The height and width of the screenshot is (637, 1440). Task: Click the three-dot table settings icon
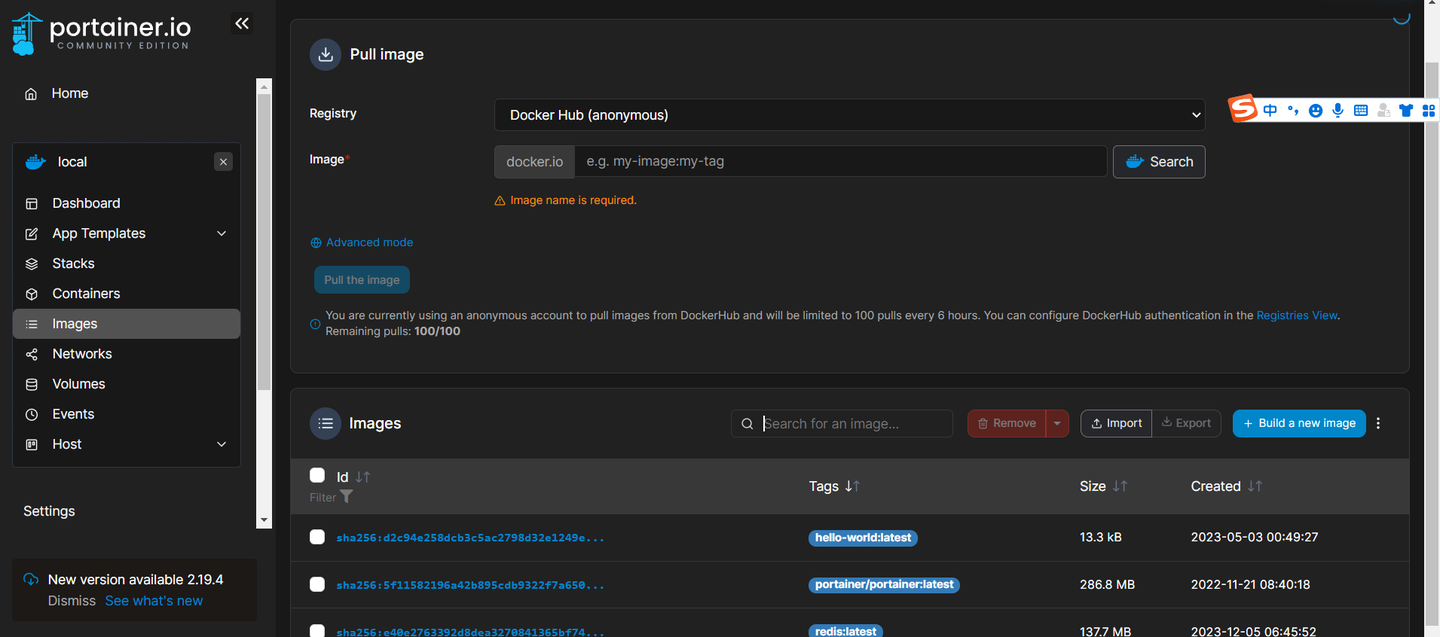pos(1378,423)
